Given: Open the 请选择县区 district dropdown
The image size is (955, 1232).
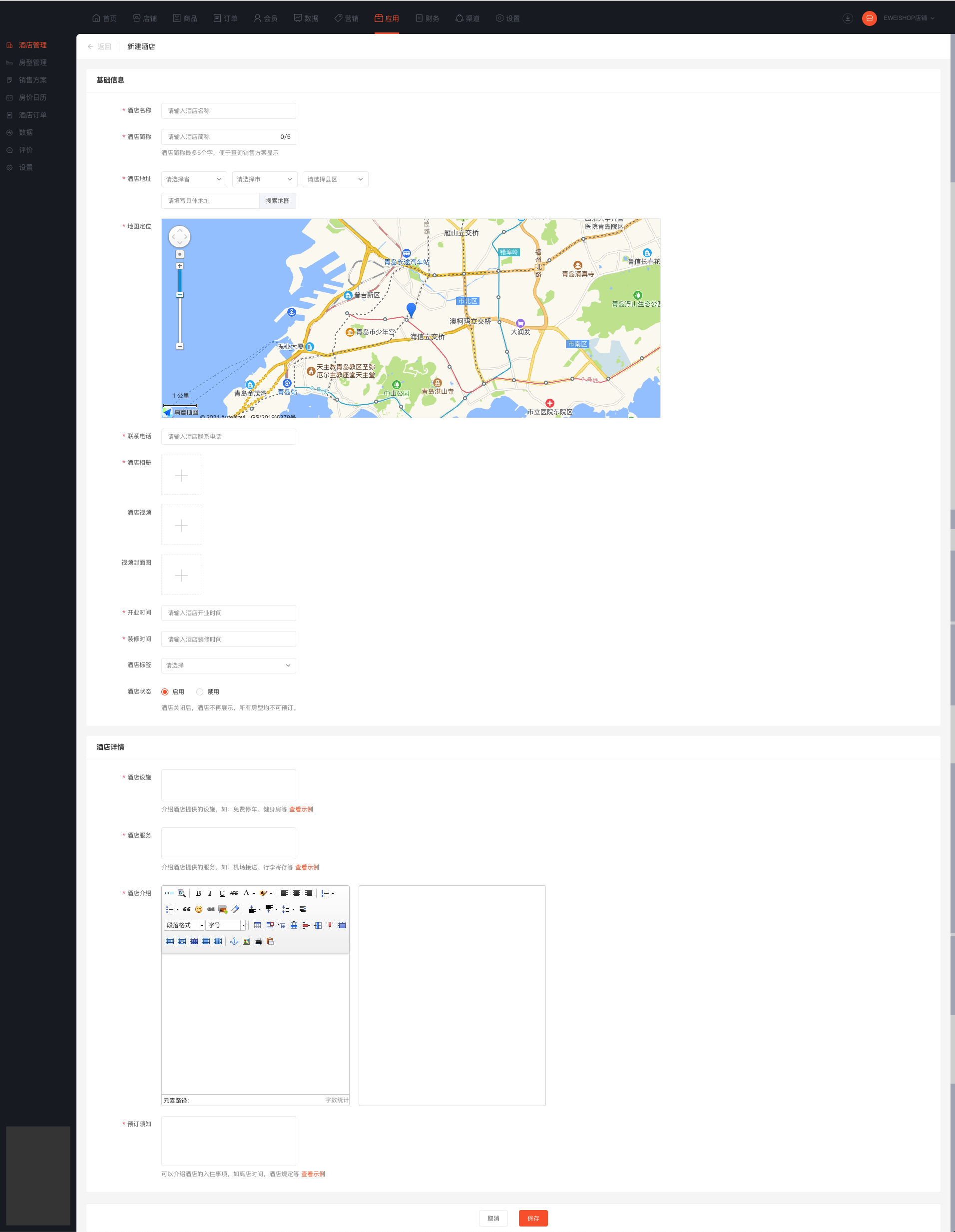Looking at the screenshot, I should pos(336,179).
